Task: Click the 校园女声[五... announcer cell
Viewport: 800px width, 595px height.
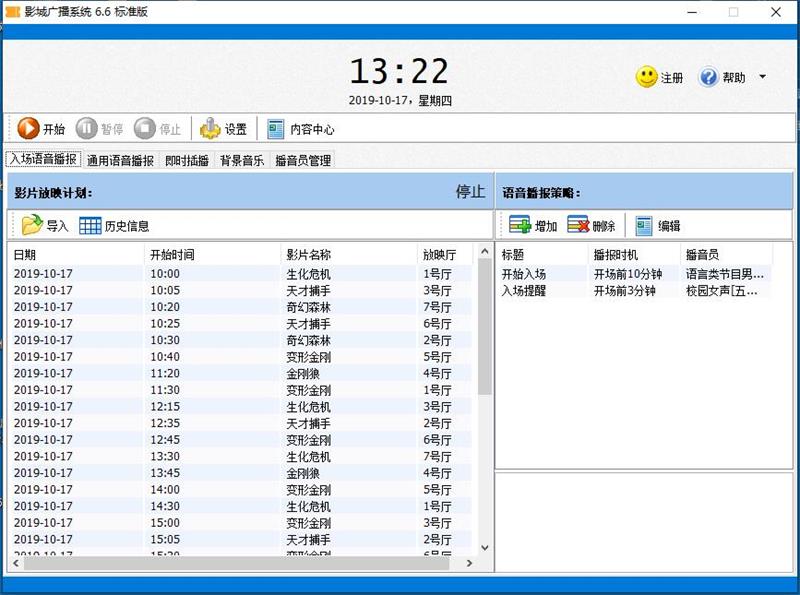Action: (722, 291)
